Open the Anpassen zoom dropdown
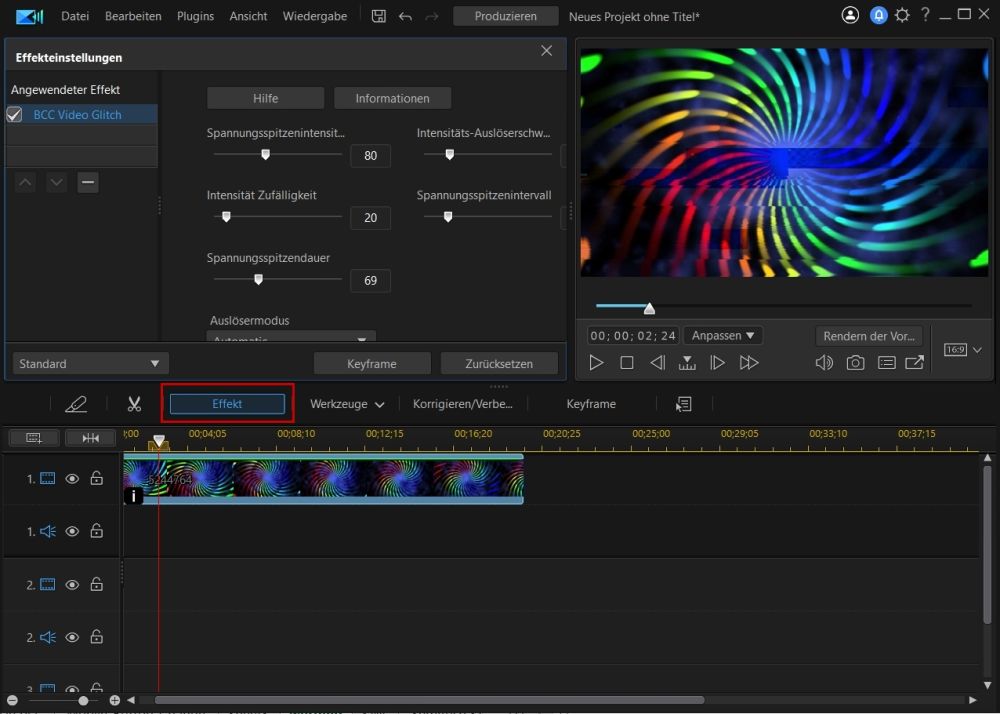 tap(723, 335)
